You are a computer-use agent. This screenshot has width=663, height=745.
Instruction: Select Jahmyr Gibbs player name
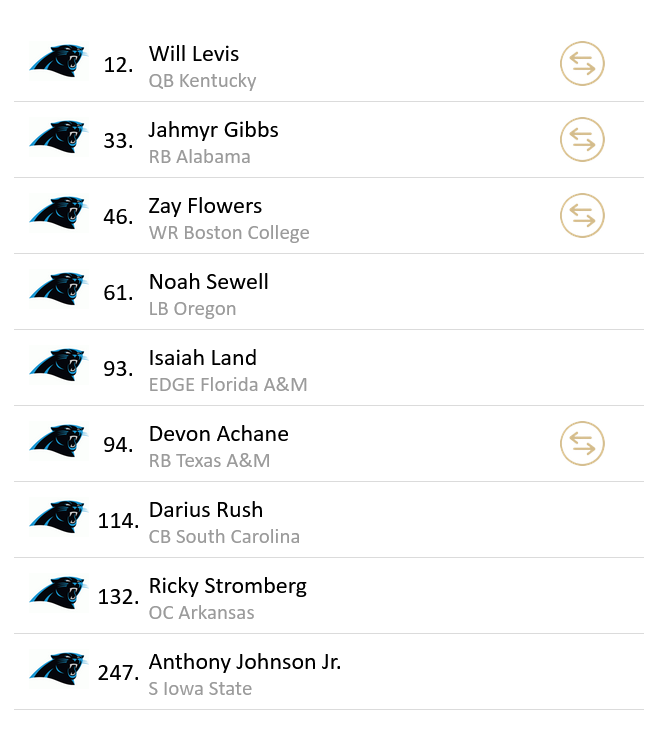[213, 130]
